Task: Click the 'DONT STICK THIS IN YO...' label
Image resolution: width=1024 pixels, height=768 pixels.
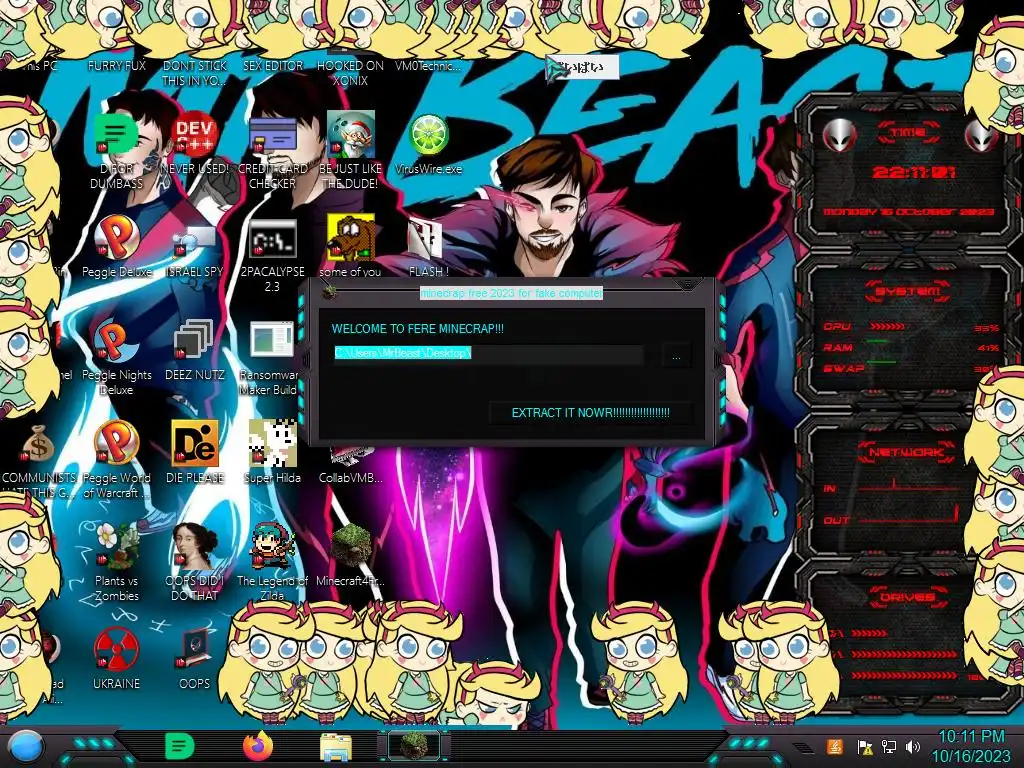Action: point(194,73)
